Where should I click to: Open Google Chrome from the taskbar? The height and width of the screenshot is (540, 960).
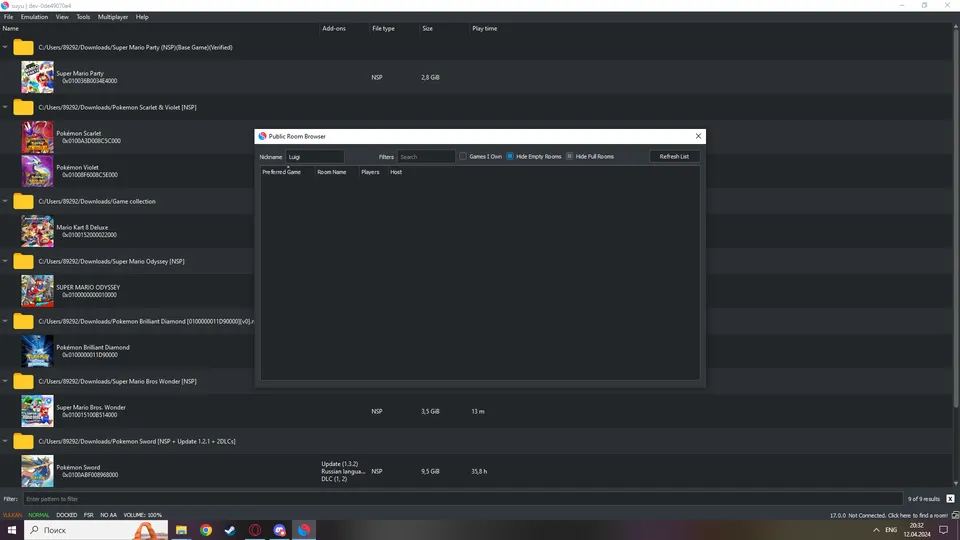tap(206, 530)
